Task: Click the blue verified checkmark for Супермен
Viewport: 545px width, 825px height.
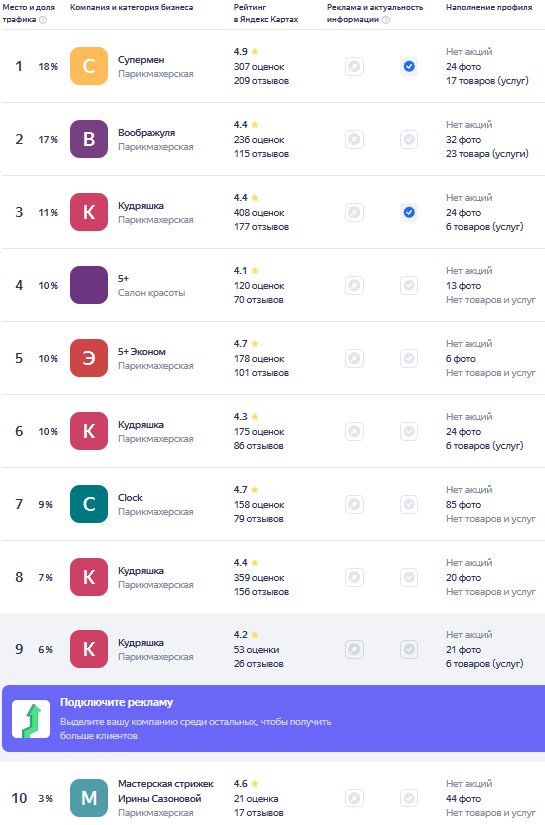Action: point(409,66)
